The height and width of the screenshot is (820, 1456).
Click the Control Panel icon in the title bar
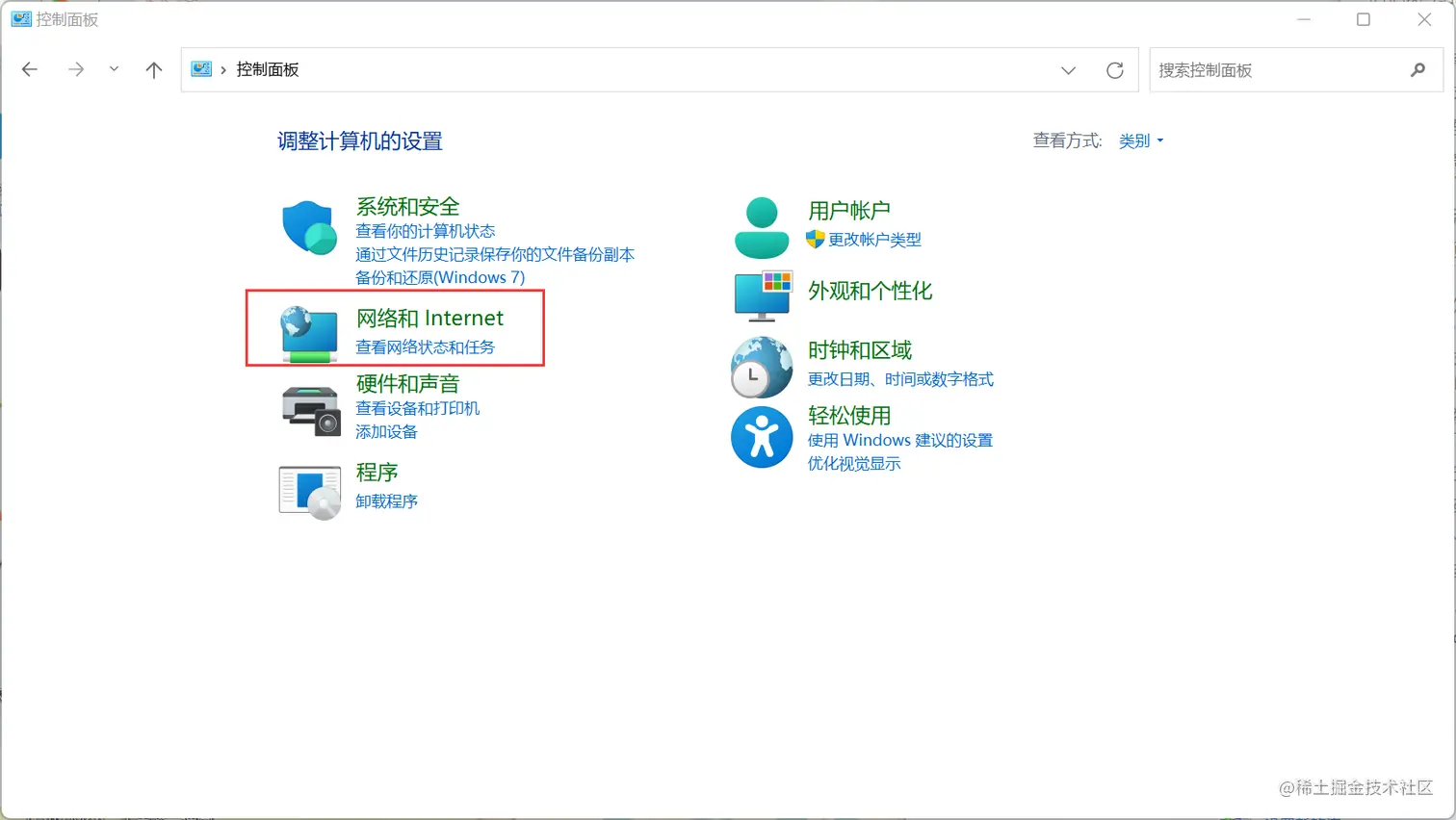tap(21, 19)
